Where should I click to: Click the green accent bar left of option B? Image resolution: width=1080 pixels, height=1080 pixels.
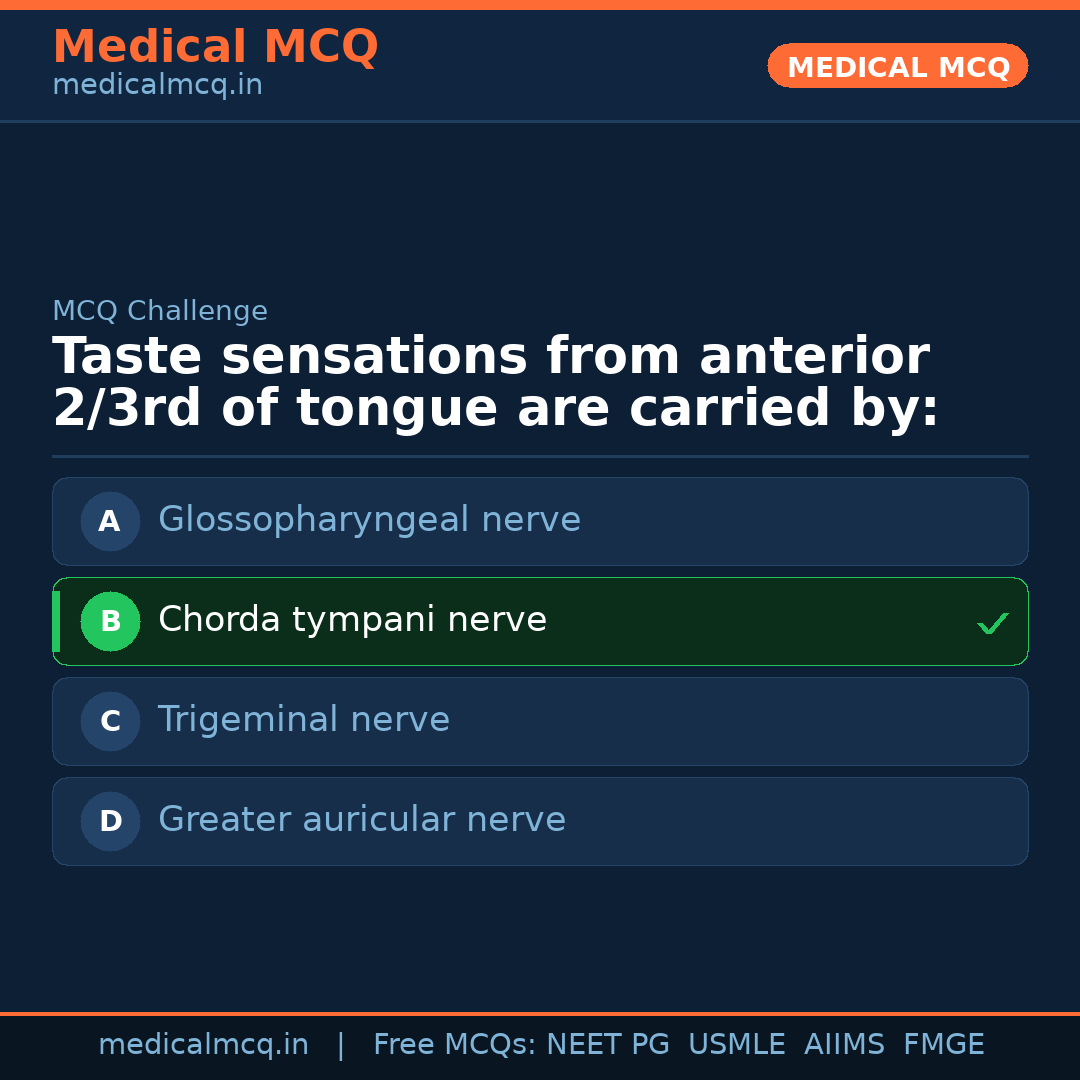pos(57,621)
